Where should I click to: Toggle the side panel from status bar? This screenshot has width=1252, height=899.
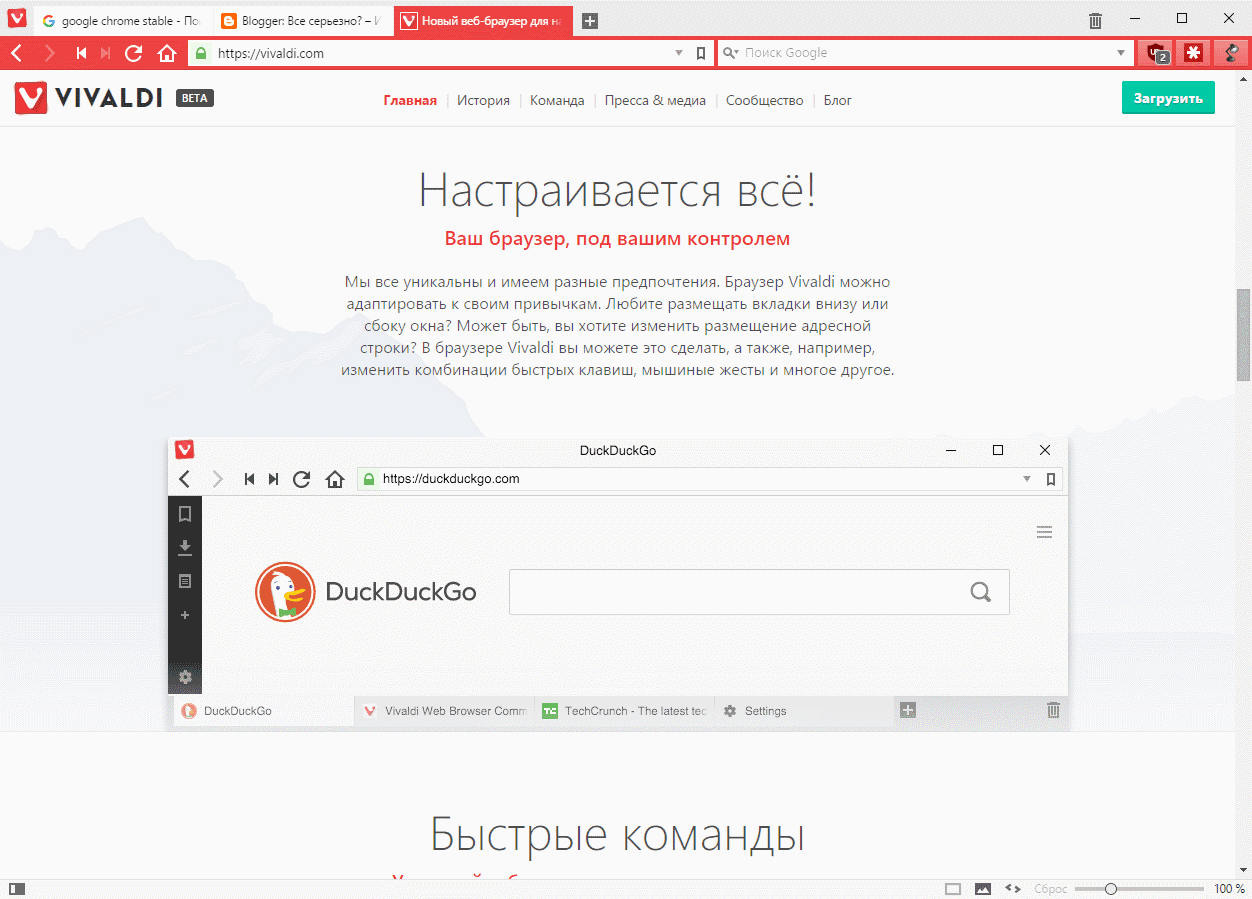17,889
